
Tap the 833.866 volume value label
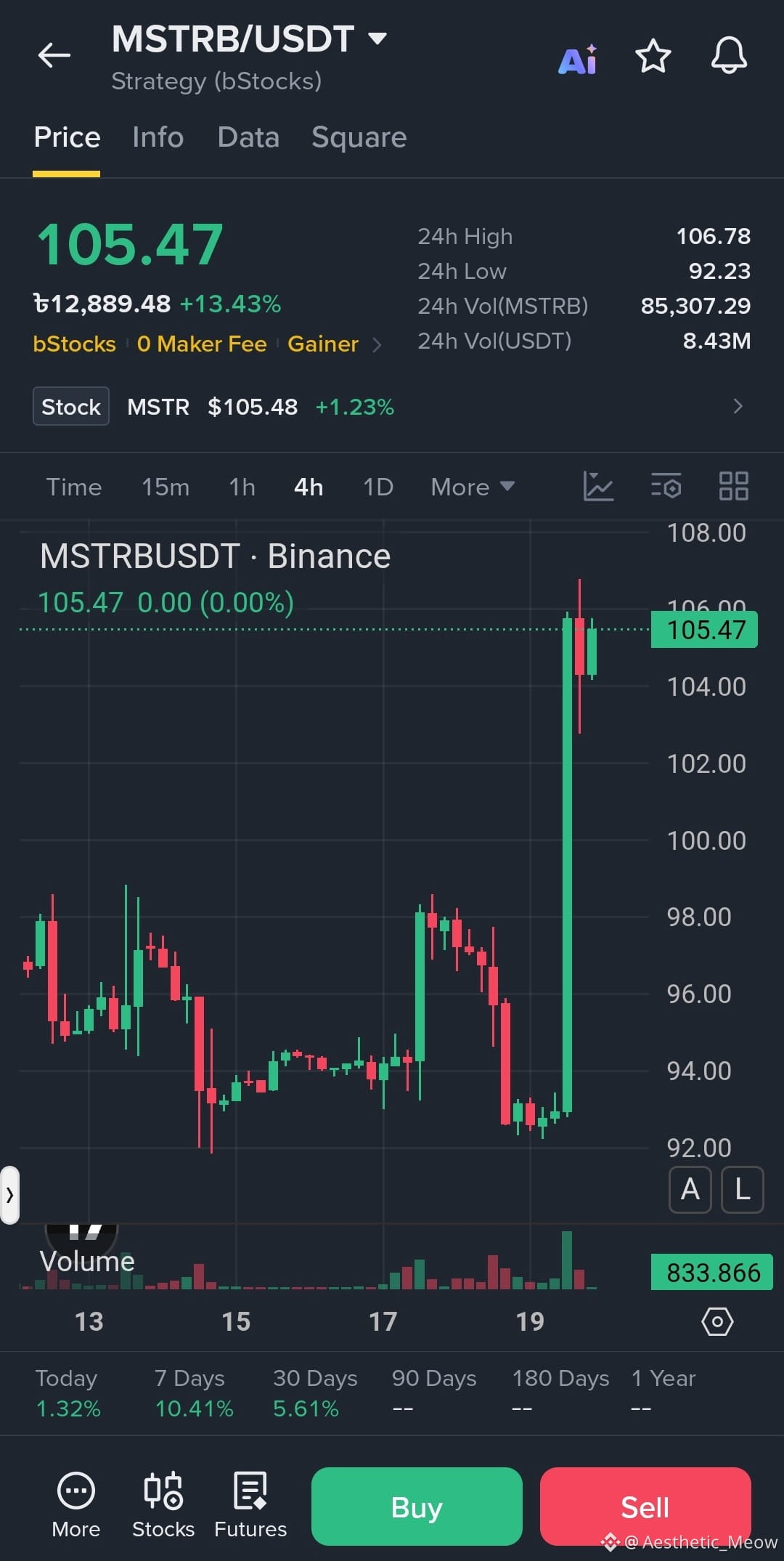tap(711, 1273)
